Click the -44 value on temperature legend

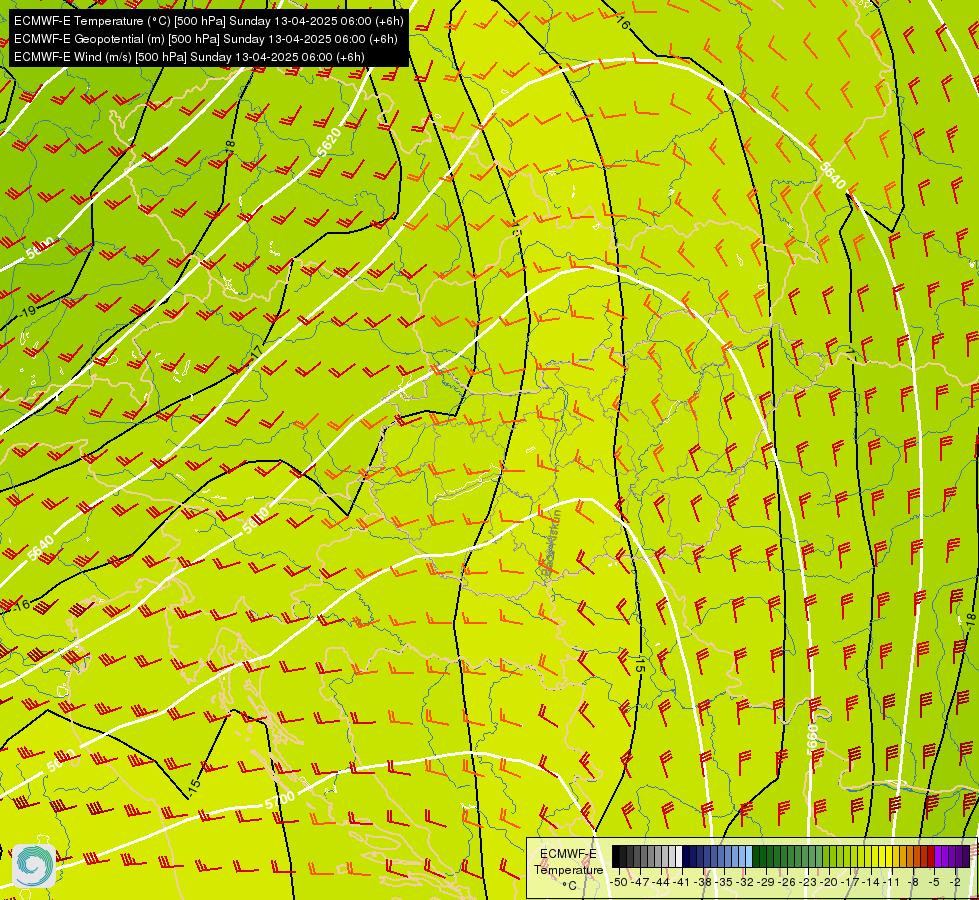tap(661, 883)
